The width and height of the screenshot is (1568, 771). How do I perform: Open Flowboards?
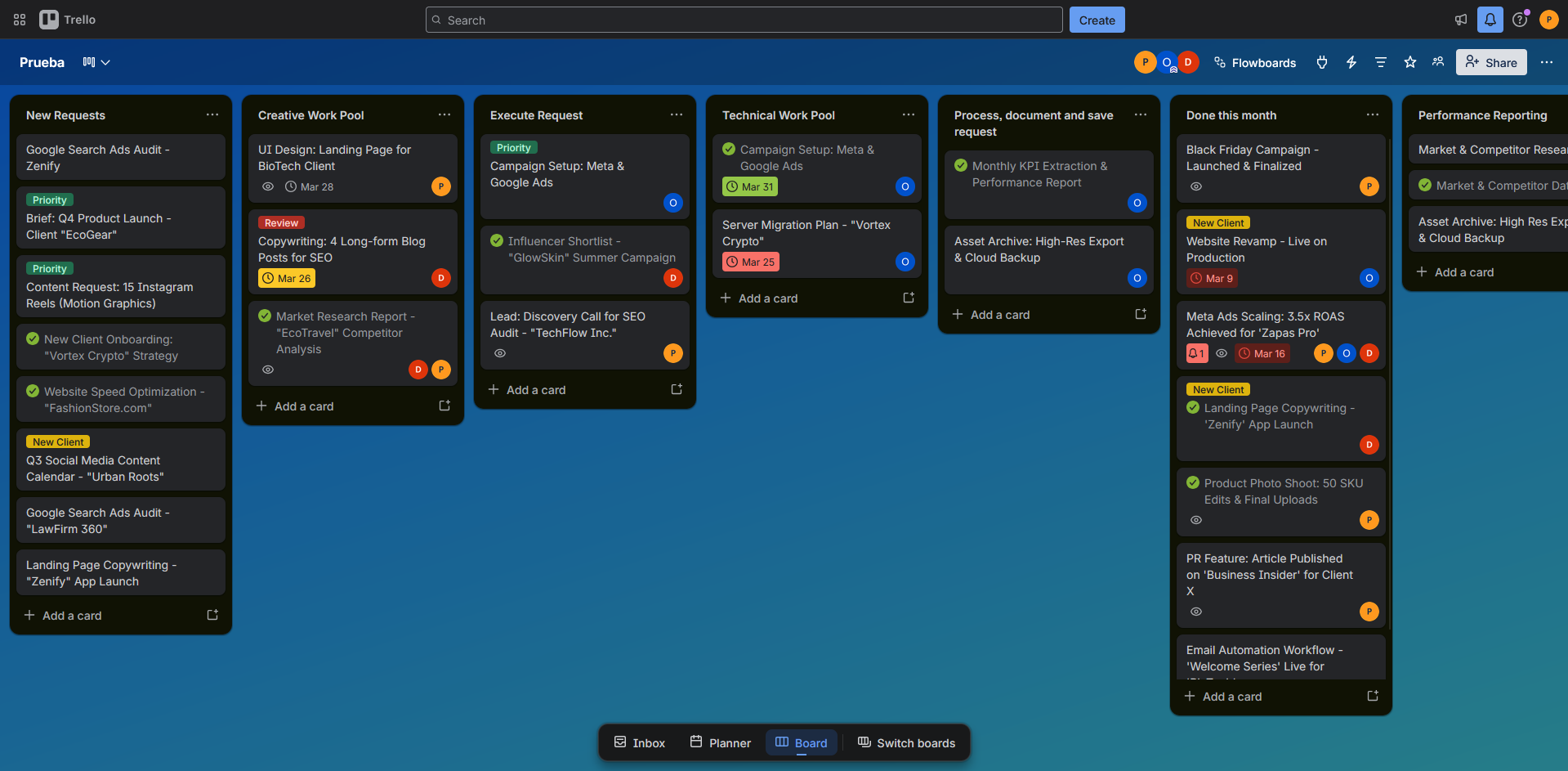(1255, 63)
